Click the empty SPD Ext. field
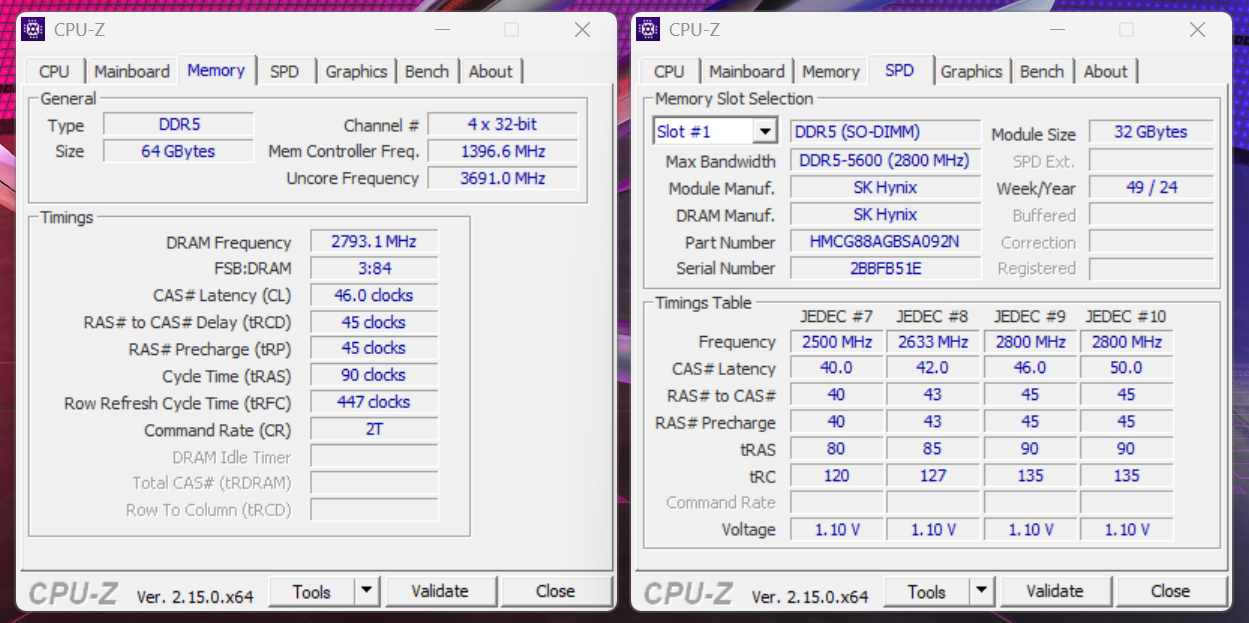 pos(1151,160)
